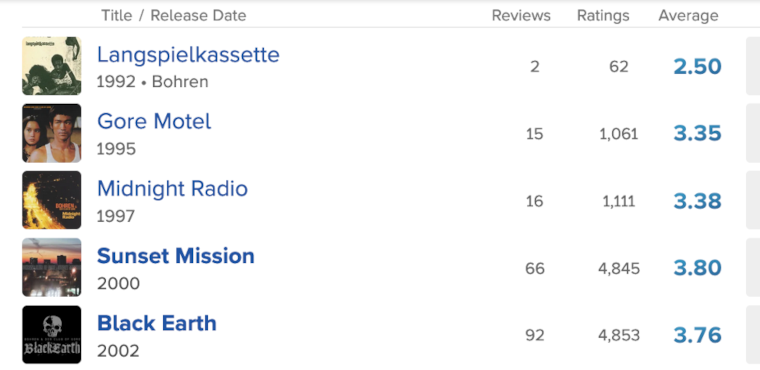Select the 3.35 average for Gore Motel

click(697, 133)
